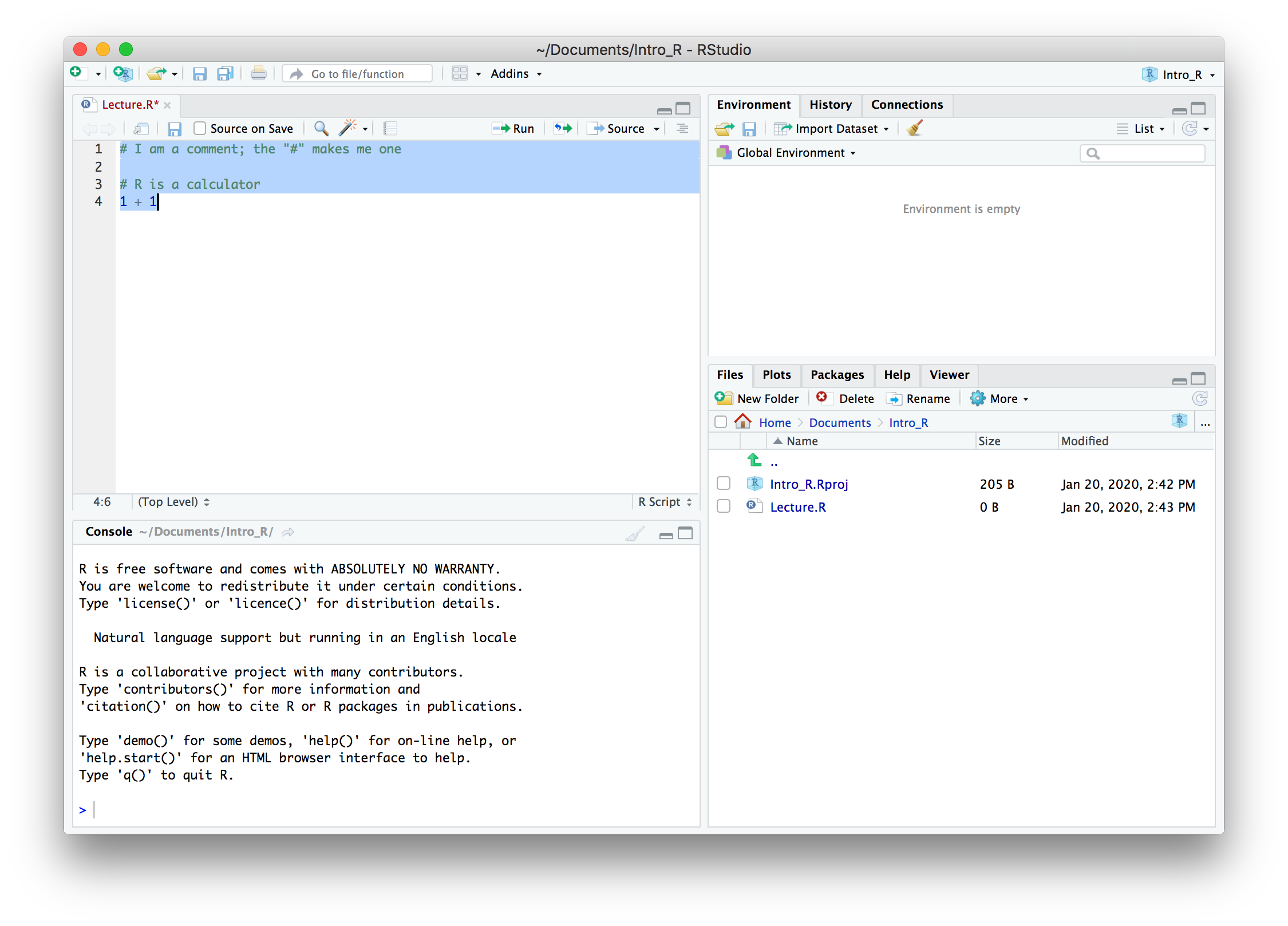Check the Intro_R.Rproj file checkbox
This screenshot has width=1288, height=926.
pos(724,484)
